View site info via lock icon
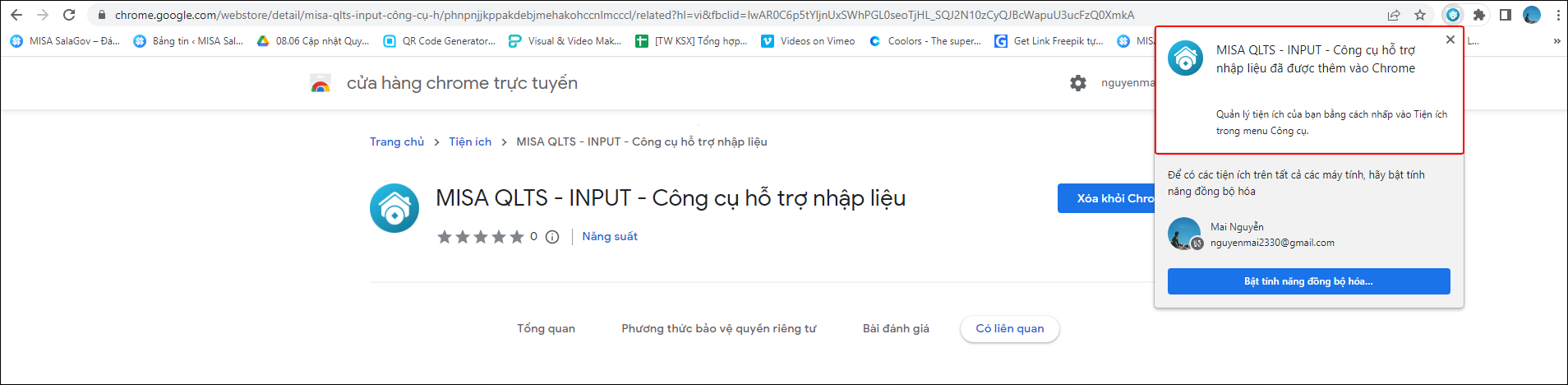 (x=102, y=15)
